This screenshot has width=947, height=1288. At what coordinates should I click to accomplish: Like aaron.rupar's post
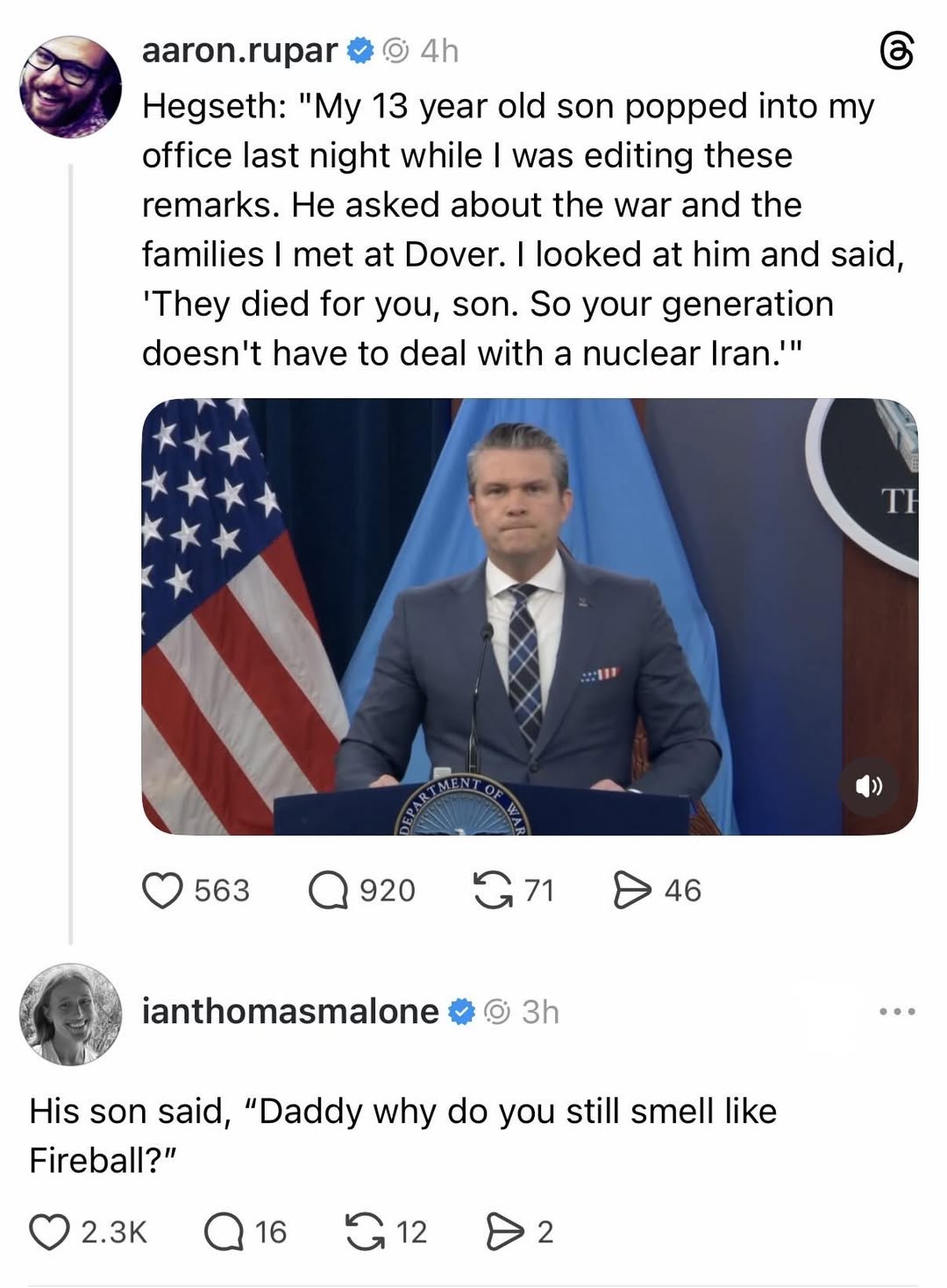pos(162,890)
